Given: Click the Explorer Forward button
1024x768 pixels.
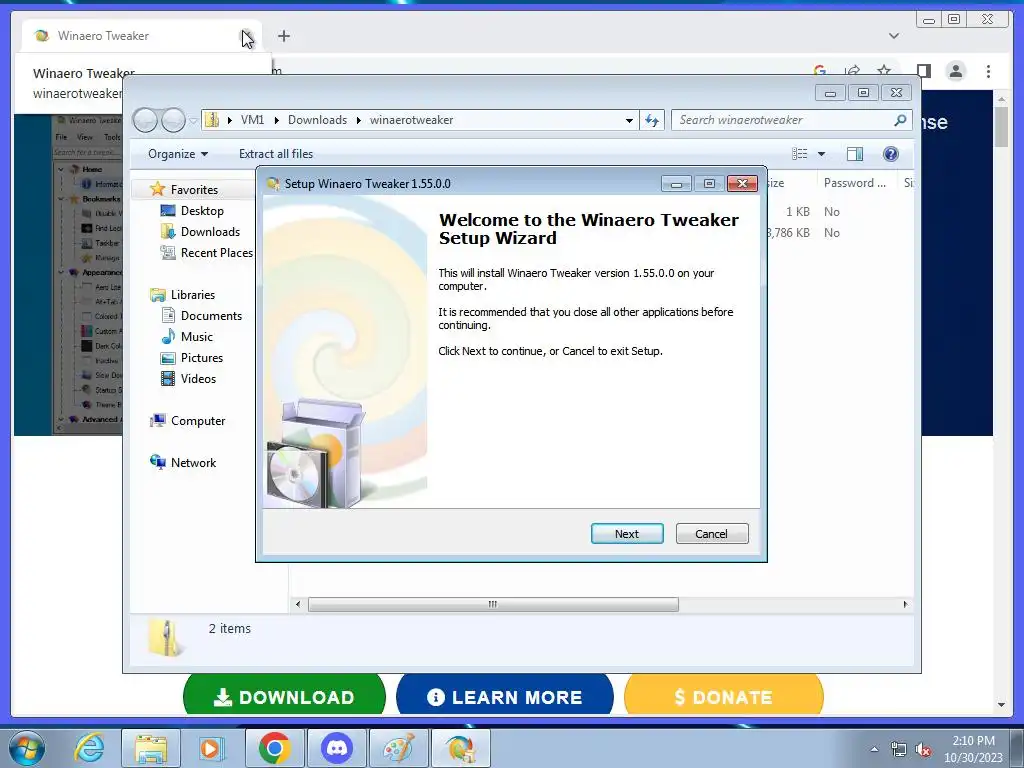Looking at the screenshot, I should [x=173, y=120].
